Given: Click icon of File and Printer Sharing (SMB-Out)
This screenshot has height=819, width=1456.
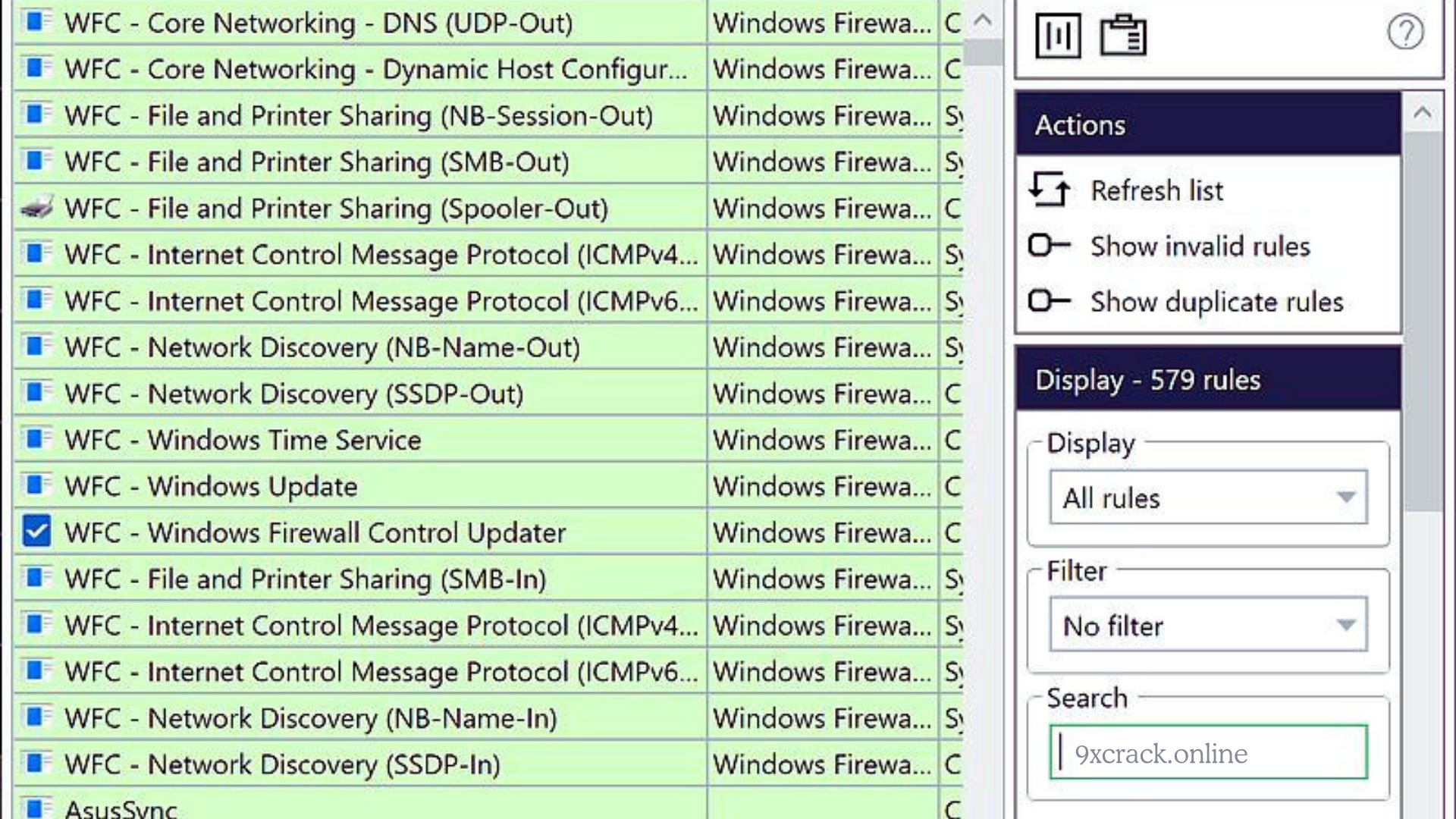Looking at the screenshot, I should point(36,161).
